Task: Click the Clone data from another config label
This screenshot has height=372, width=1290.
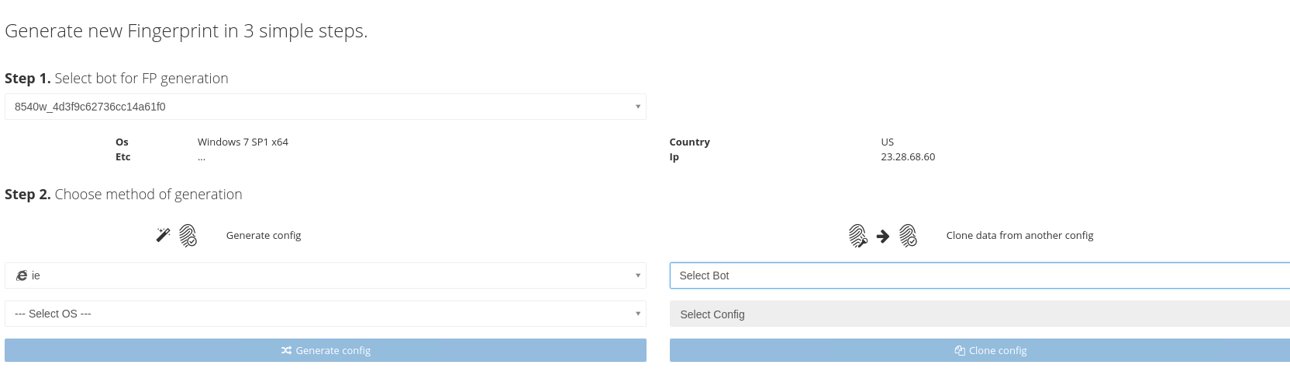Action: pyautogui.click(x=1020, y=236)
